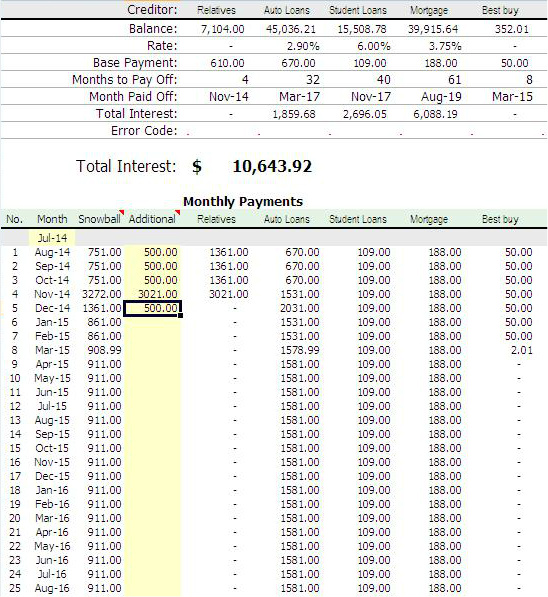Select the Relatives balance 7,104.00 cell
Viewport: 548px width, 597px height.
click(222, 29)
